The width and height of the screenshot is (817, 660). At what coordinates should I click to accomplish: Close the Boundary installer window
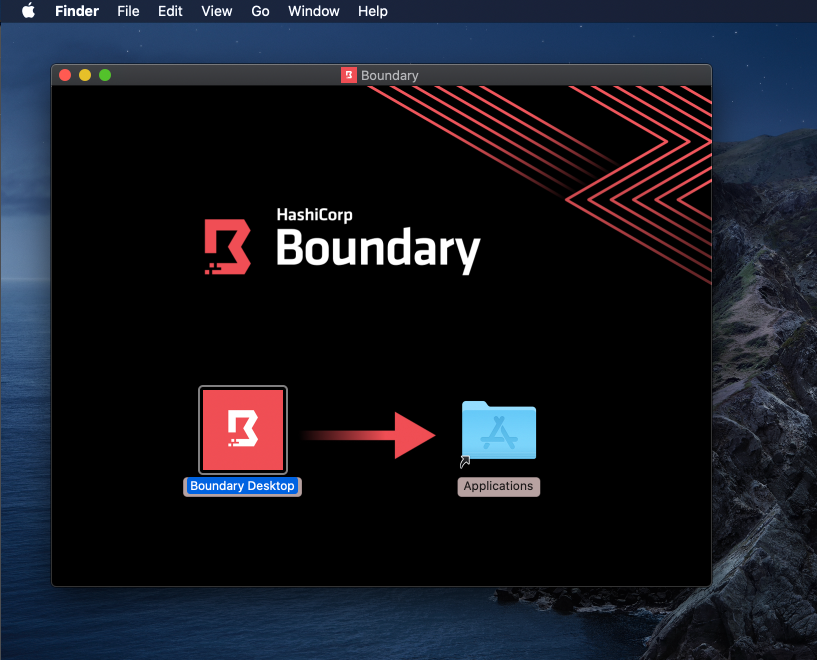click(65, 75)
